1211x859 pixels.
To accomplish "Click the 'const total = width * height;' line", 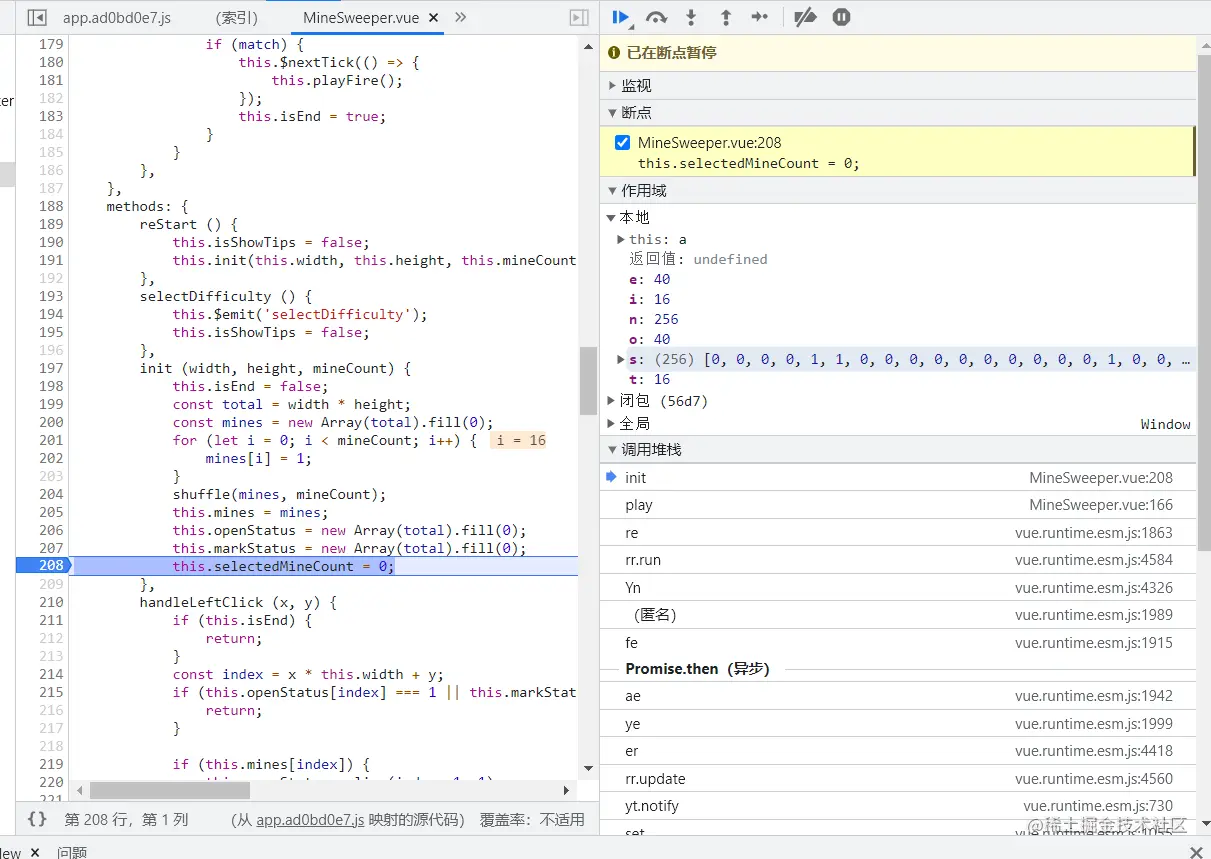I will pos(291,404).
